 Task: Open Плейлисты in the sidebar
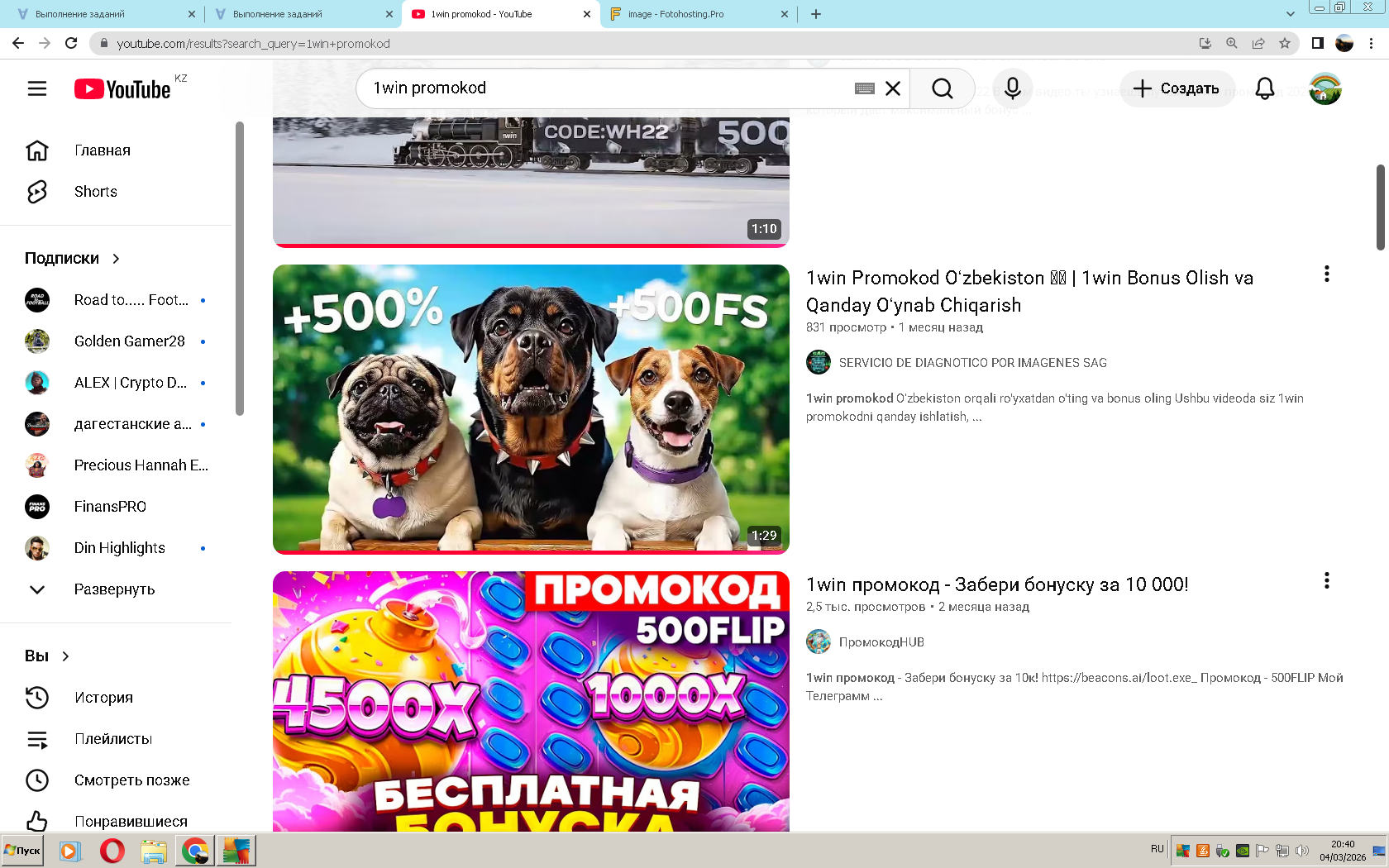(x=116, y=739)
